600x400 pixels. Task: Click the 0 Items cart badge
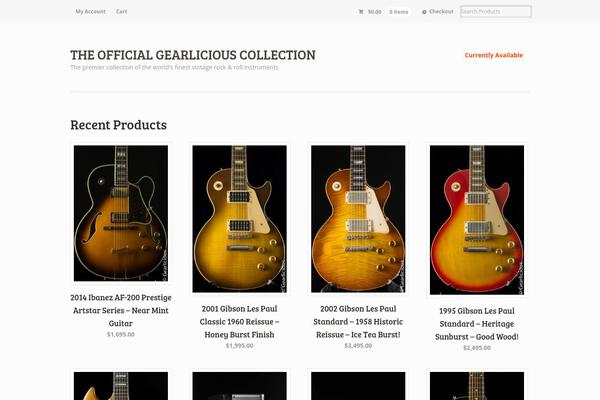point(399,12)
